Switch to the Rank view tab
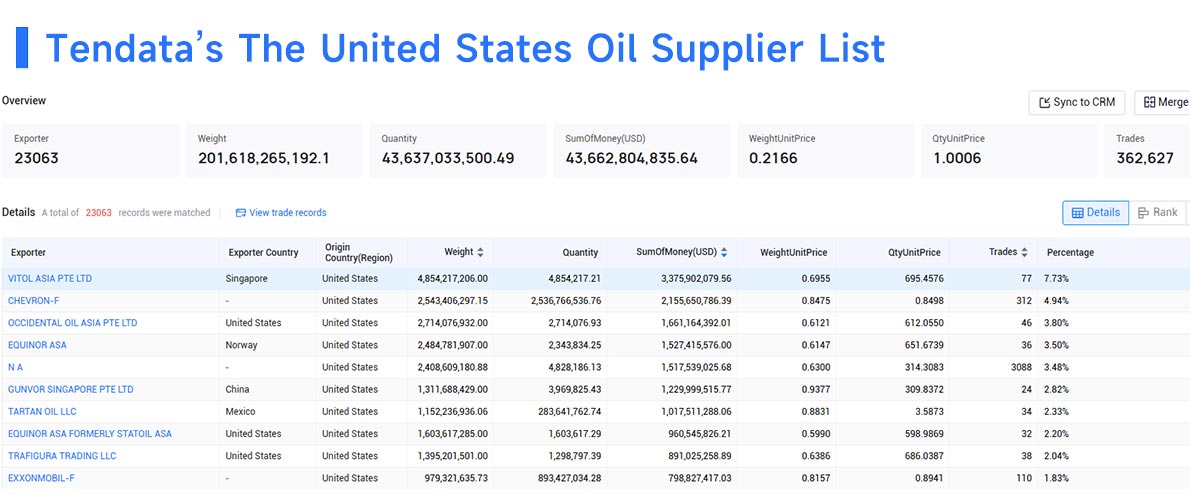 click(x=1158, y=212)
